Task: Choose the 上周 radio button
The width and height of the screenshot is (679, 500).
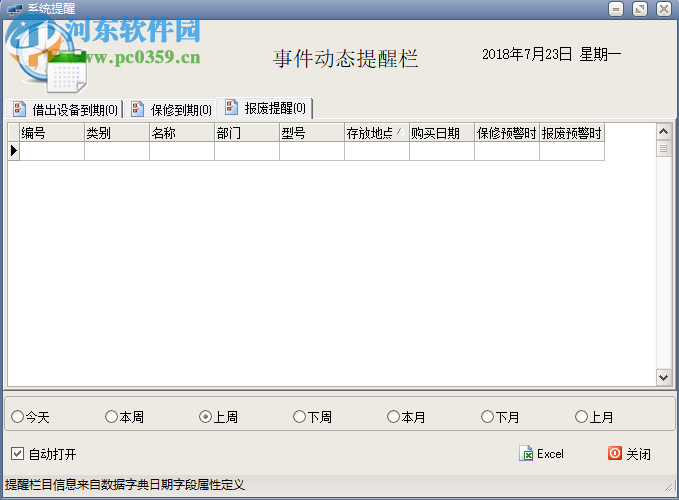Action: [218, 417]
